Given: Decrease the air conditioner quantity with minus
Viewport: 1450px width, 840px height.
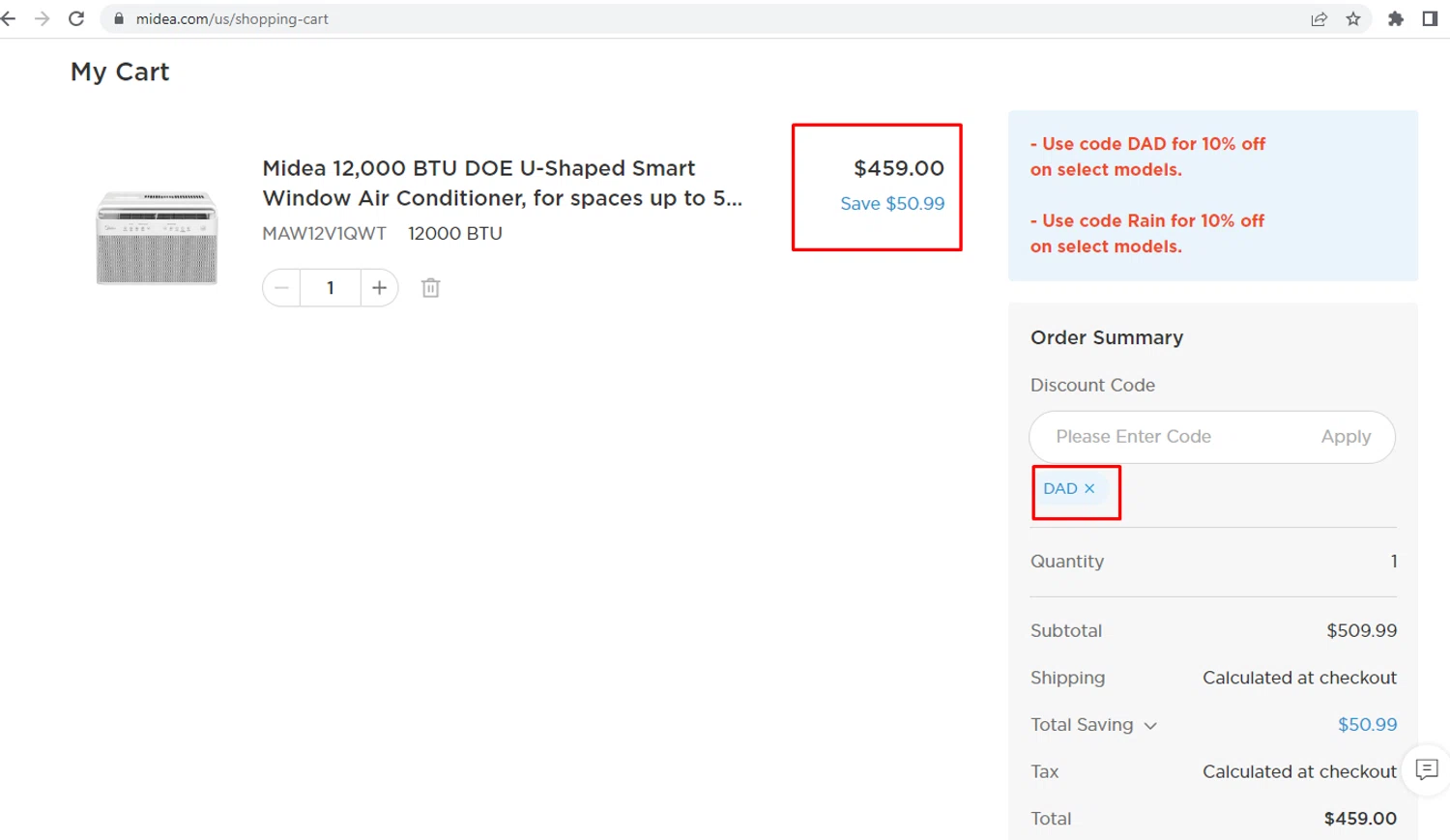Looking at the screenshot, I should coord(281,288).
